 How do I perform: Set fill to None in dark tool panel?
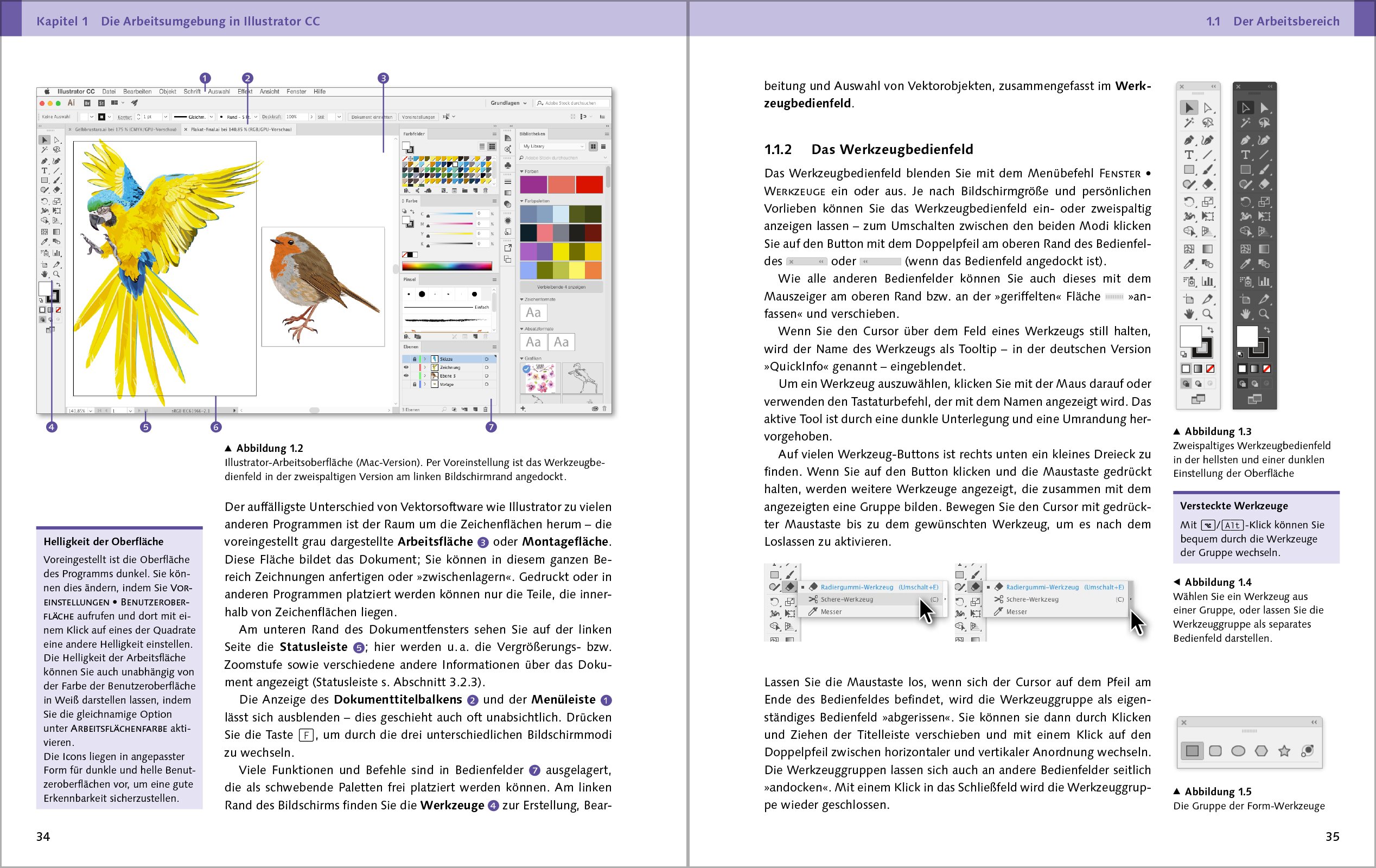click(x=1267, y=368)
